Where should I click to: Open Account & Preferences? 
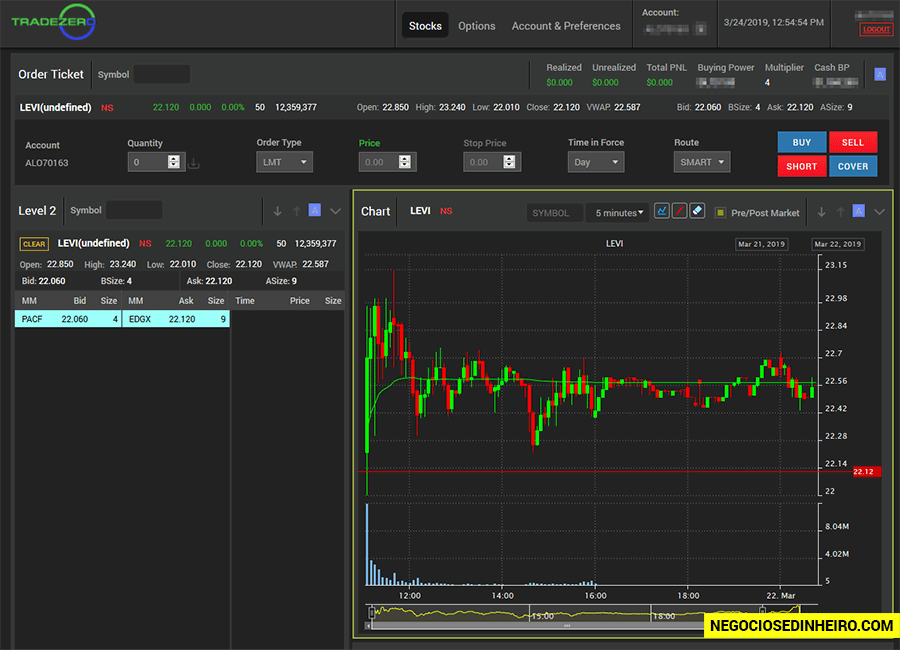click(567, 26)
